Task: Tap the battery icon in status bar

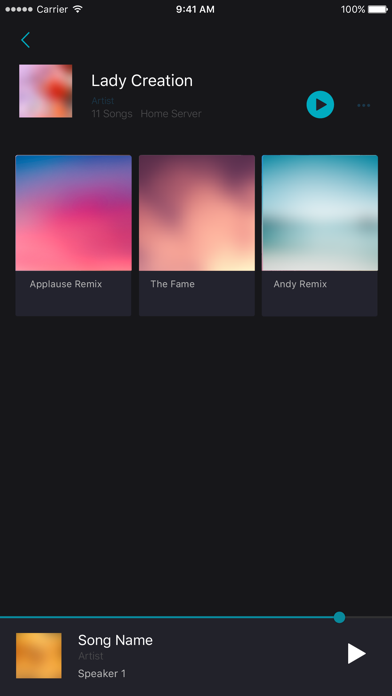Action: click(x=378, y=9)
